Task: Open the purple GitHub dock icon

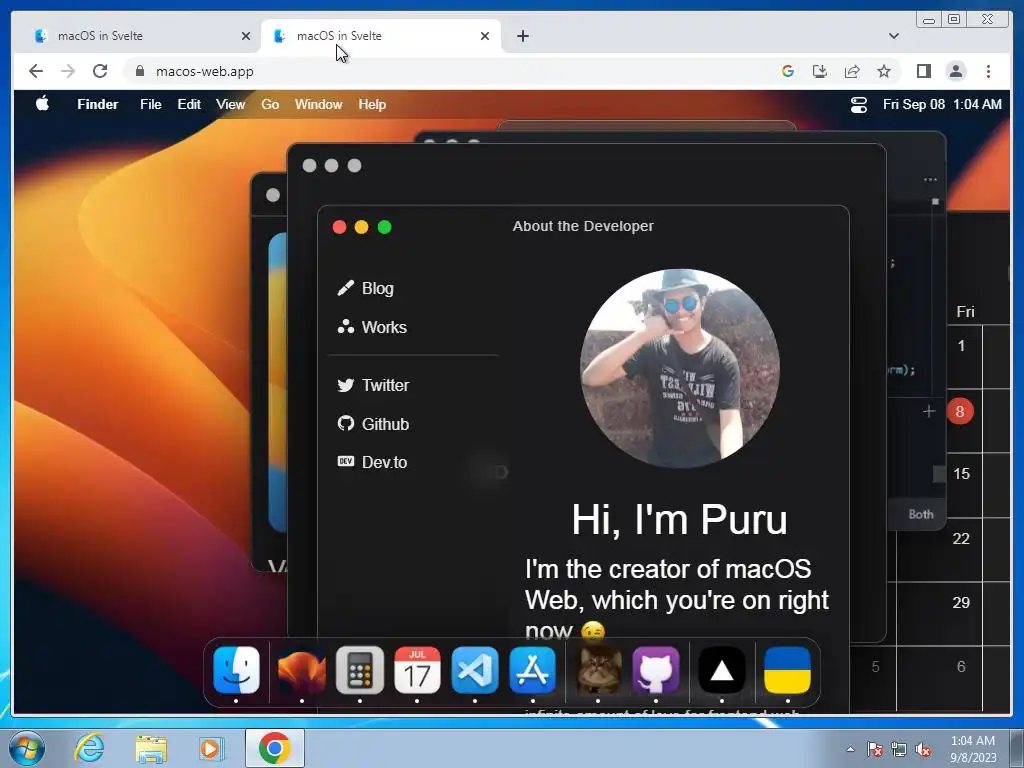Action: coord(656,670)
